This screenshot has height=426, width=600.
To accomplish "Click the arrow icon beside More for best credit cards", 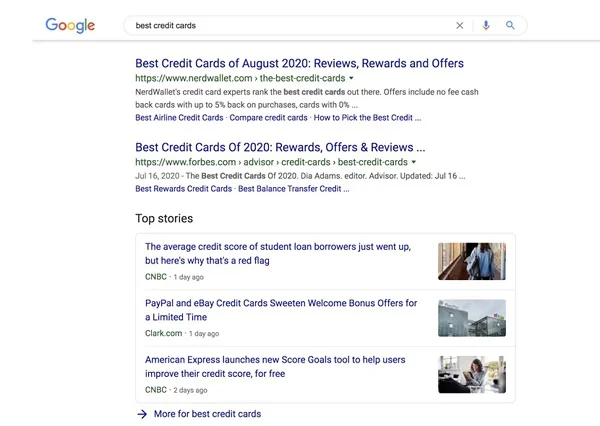I will pyautogui.click(x=142, y=413).
